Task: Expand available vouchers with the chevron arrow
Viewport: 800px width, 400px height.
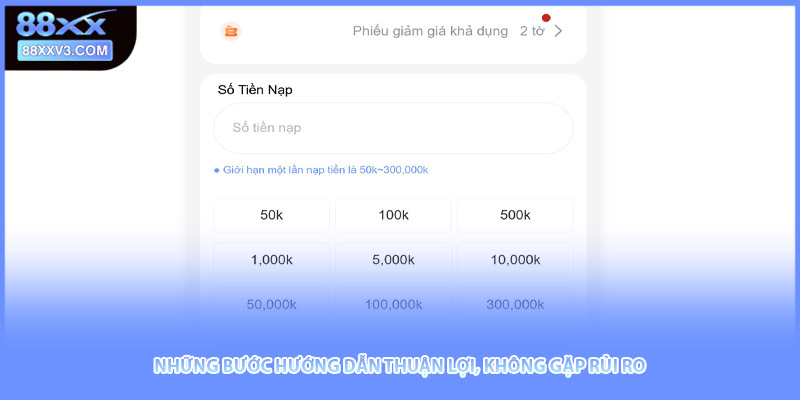Action: click(558, 31)
